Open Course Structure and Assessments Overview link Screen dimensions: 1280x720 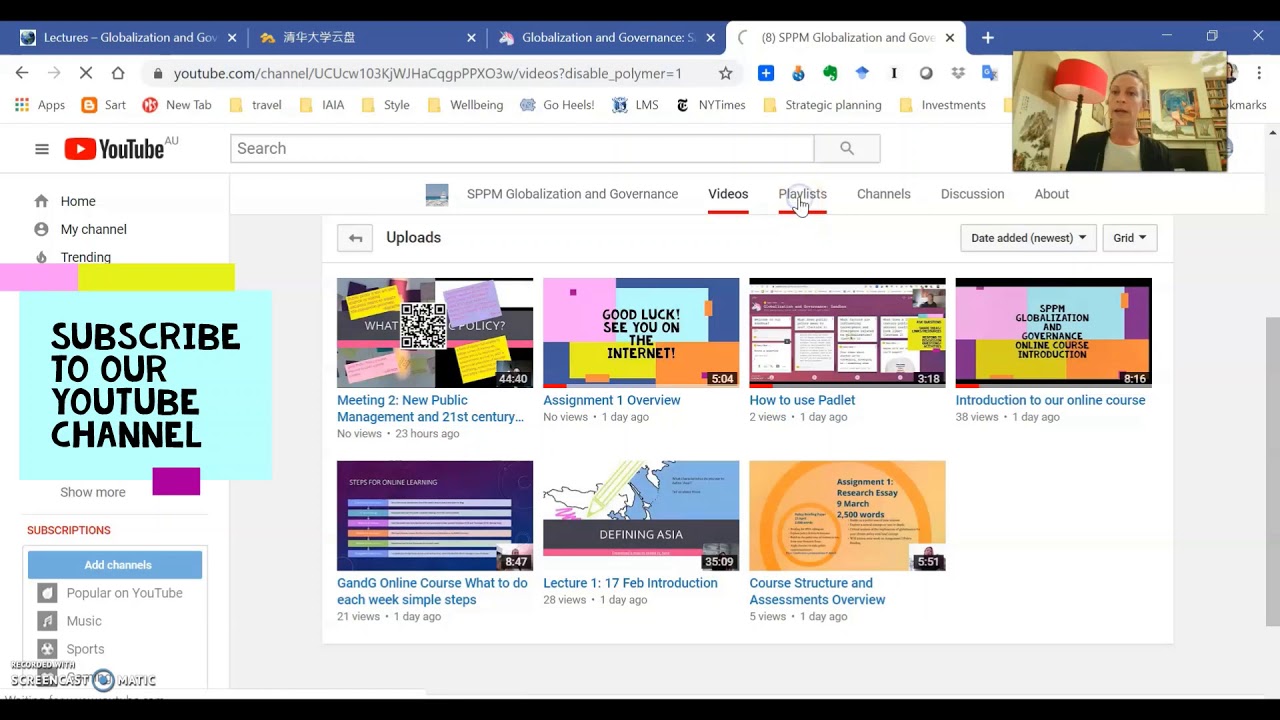coord(817,591)
